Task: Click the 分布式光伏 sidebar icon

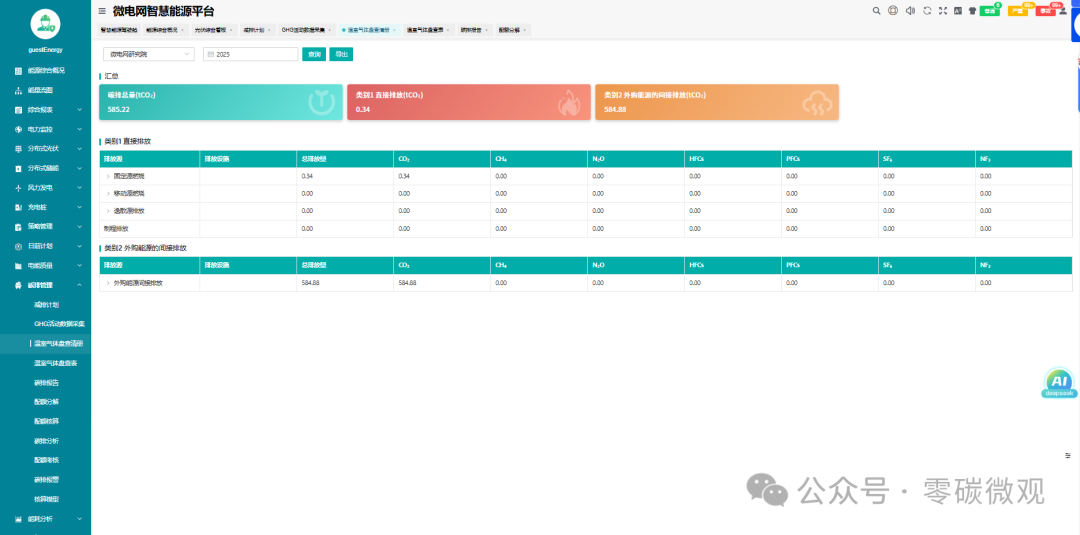Action: (19, 148)
